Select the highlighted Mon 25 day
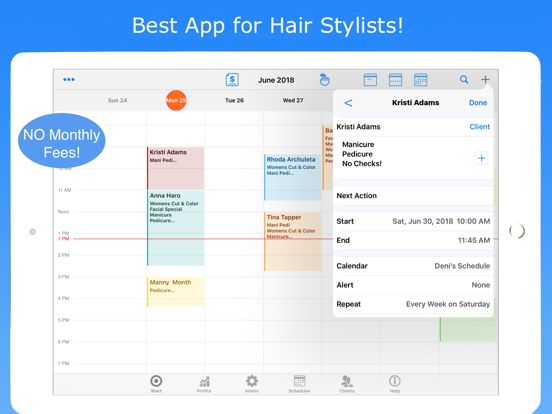This screenshot has width=552, height=414. click(176, 100)
